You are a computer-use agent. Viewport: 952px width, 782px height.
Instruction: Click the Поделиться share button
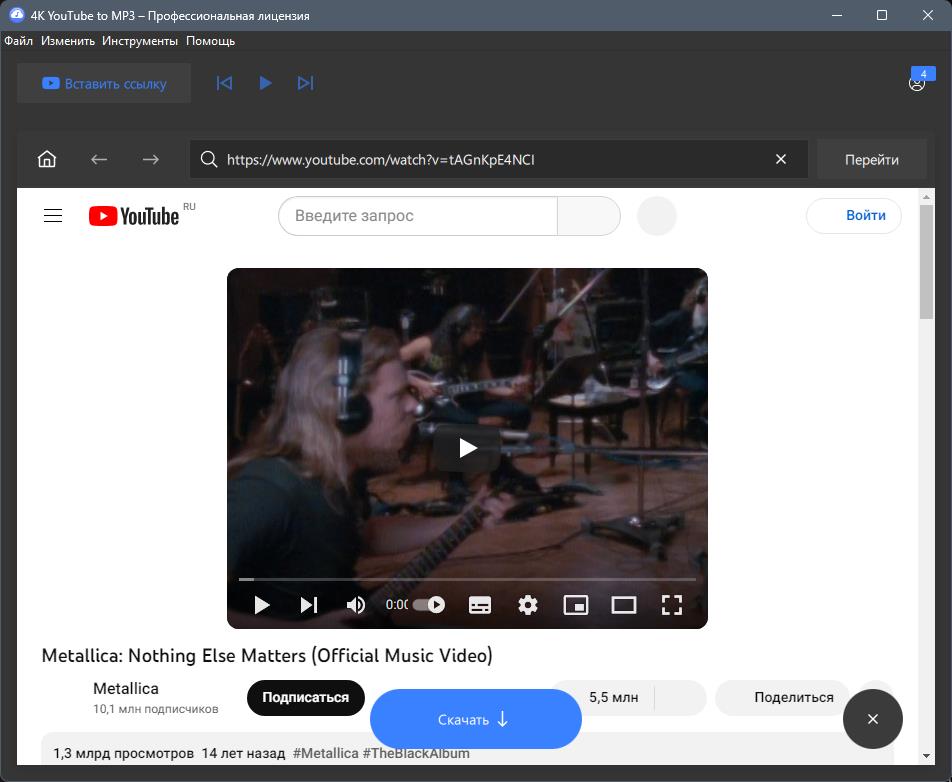point(782,698)
